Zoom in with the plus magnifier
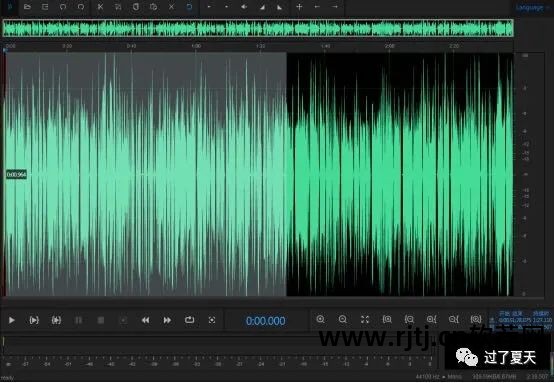This screenshot has width=554, height=383. 320,319
